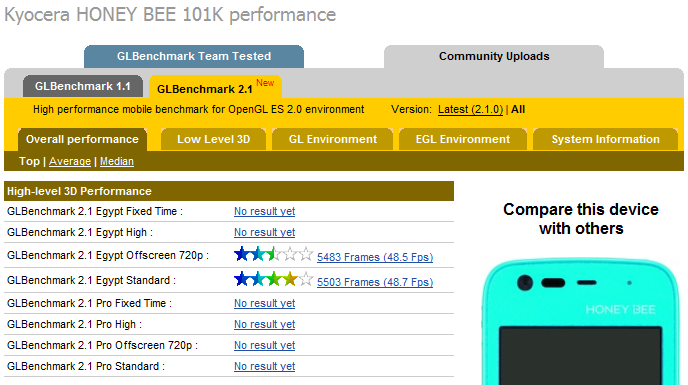
Task: Open the System Information tab
Action: pyautogui.click(x=605, y=139)
